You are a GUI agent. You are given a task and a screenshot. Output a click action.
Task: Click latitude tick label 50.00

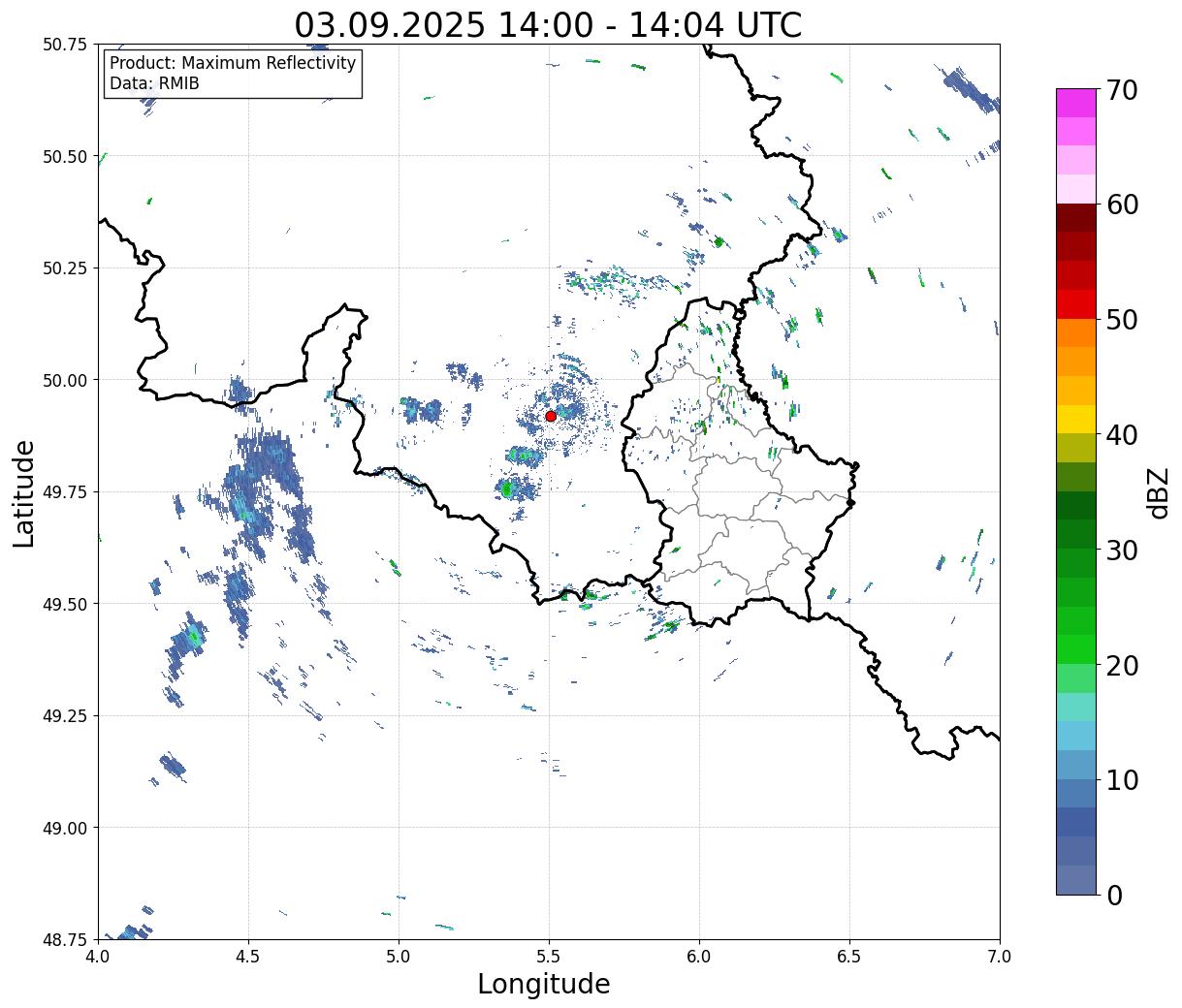(x=65, y=380)
